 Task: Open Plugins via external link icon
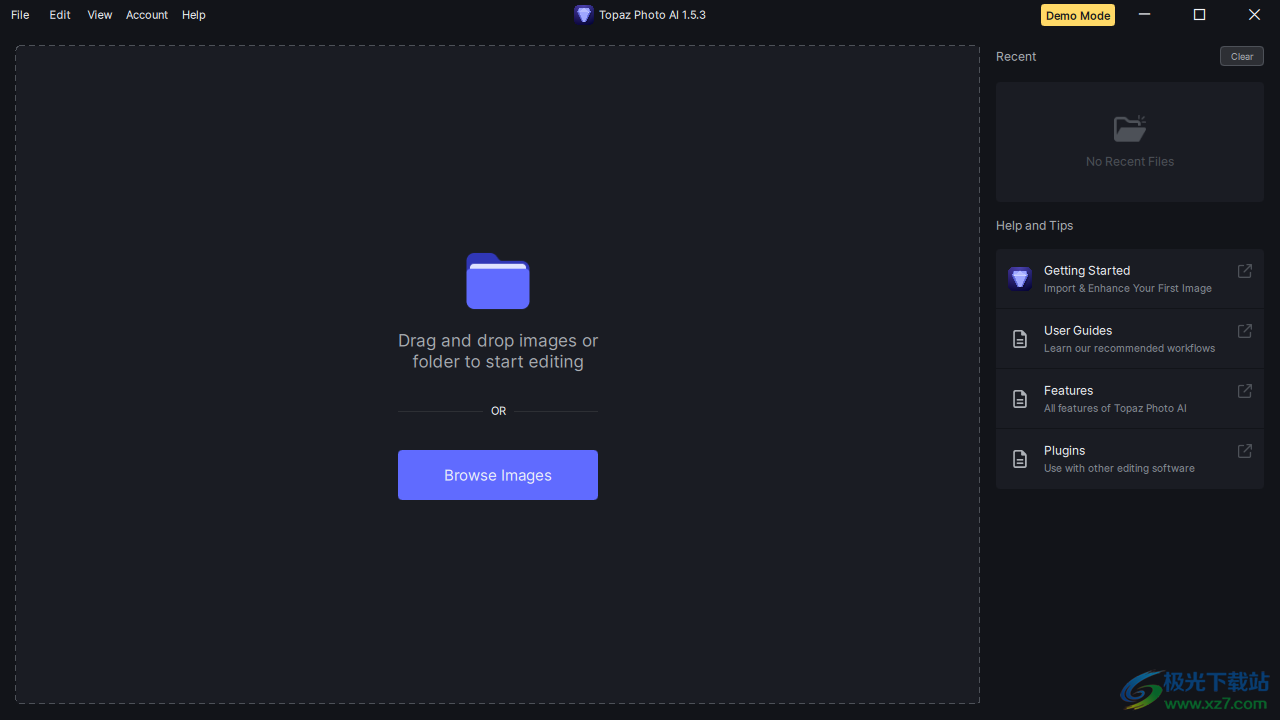pos(1245,451)
